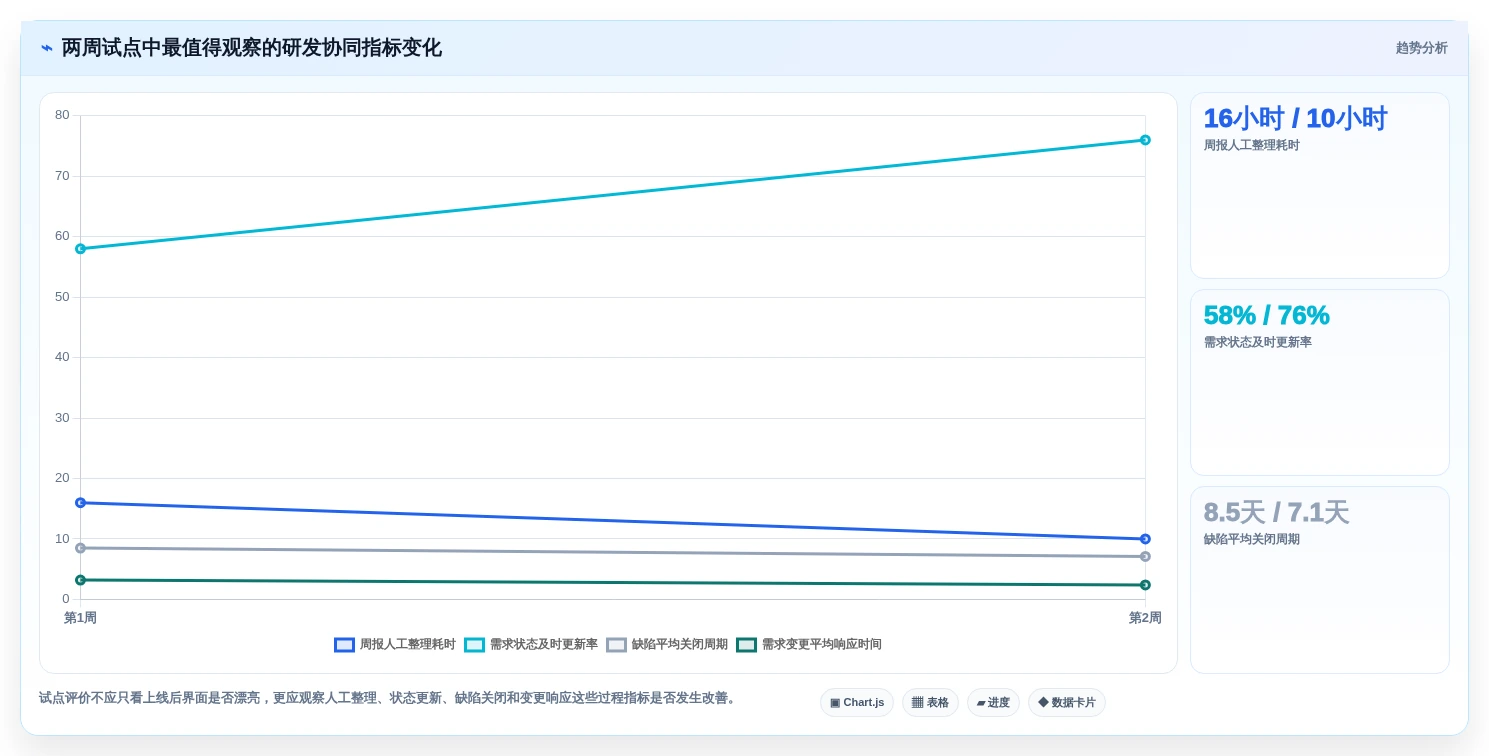Click the 80 y-axis tick label
The image size is (1489, 756).
[62, 116]
